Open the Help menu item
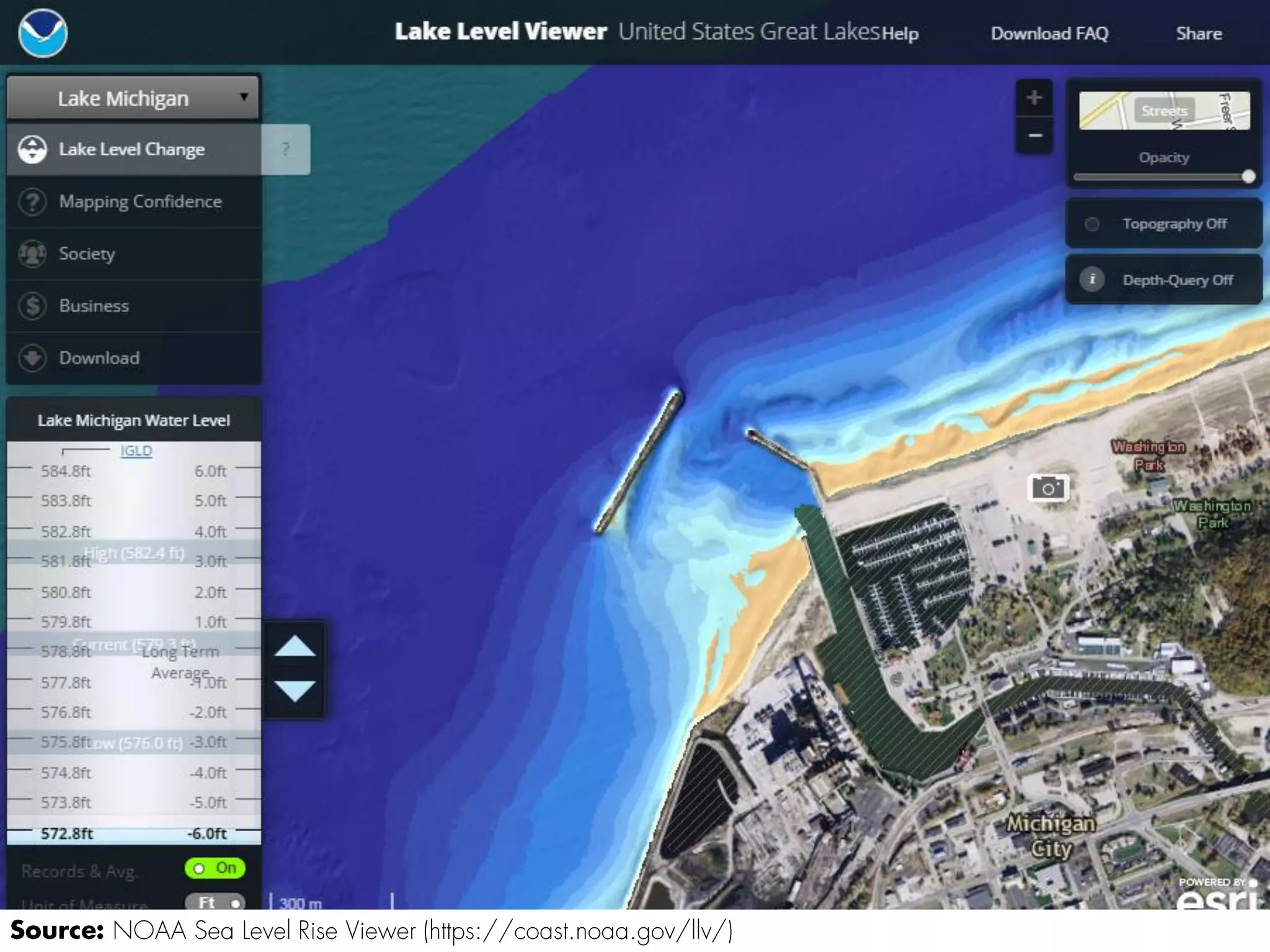The height and width of the screenshot is (952, 1270). click(x=900, y=33)
